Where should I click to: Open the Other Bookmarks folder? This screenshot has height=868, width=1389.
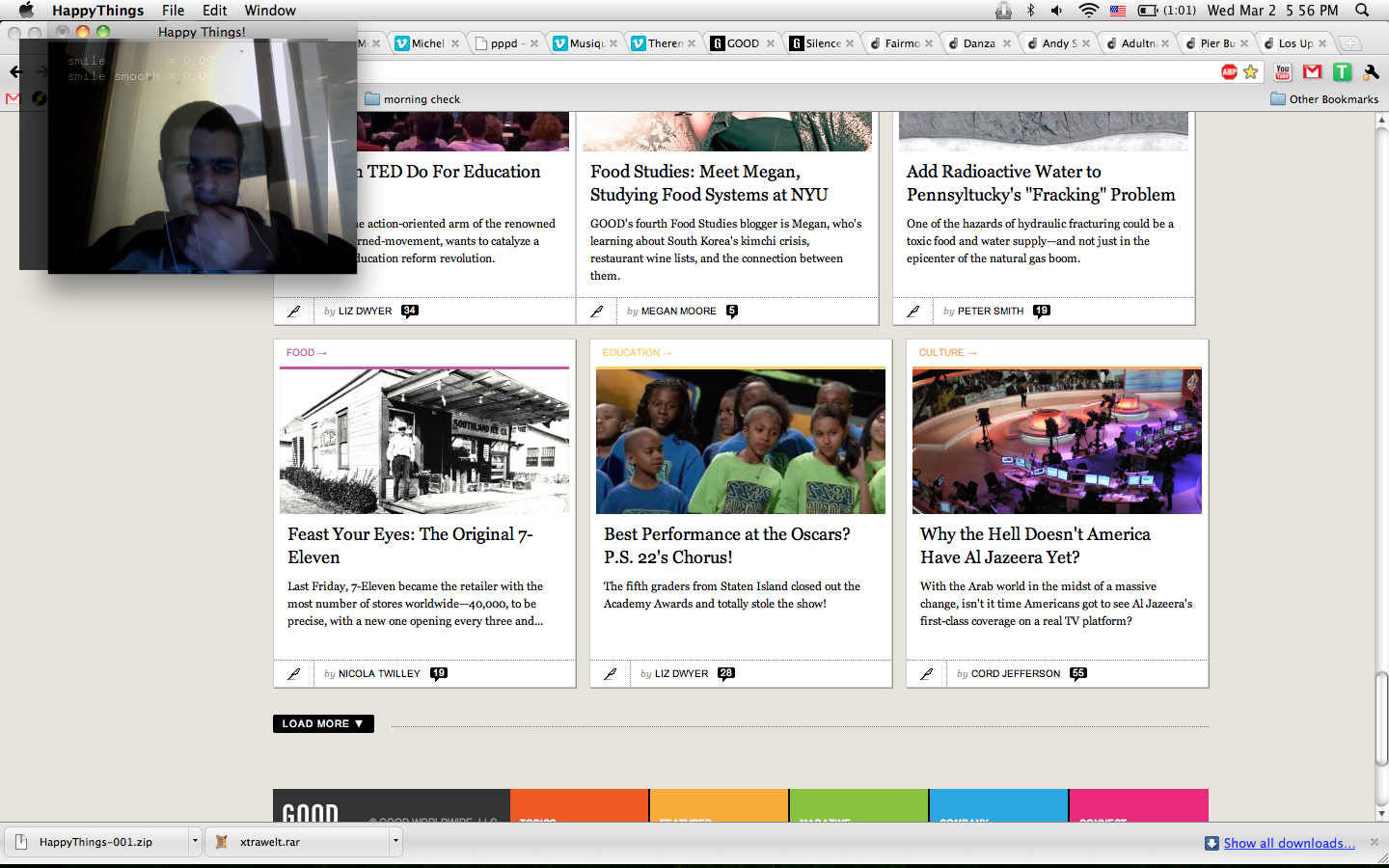[1324, 99]
